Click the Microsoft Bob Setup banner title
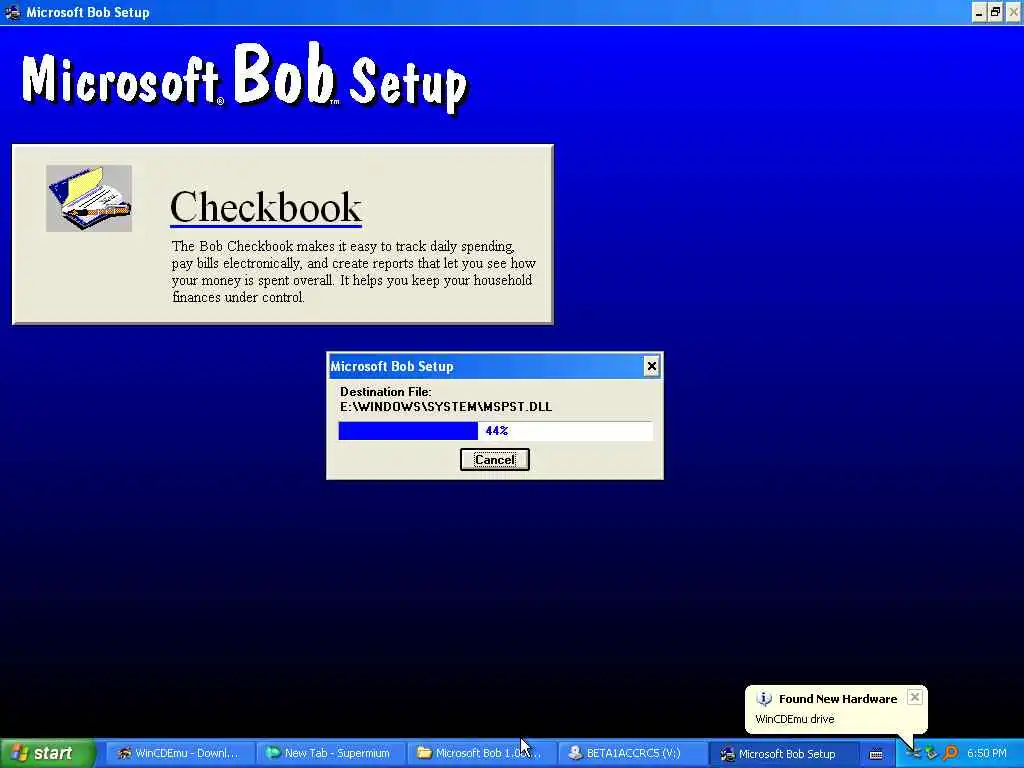 click(x=245, y=78)
